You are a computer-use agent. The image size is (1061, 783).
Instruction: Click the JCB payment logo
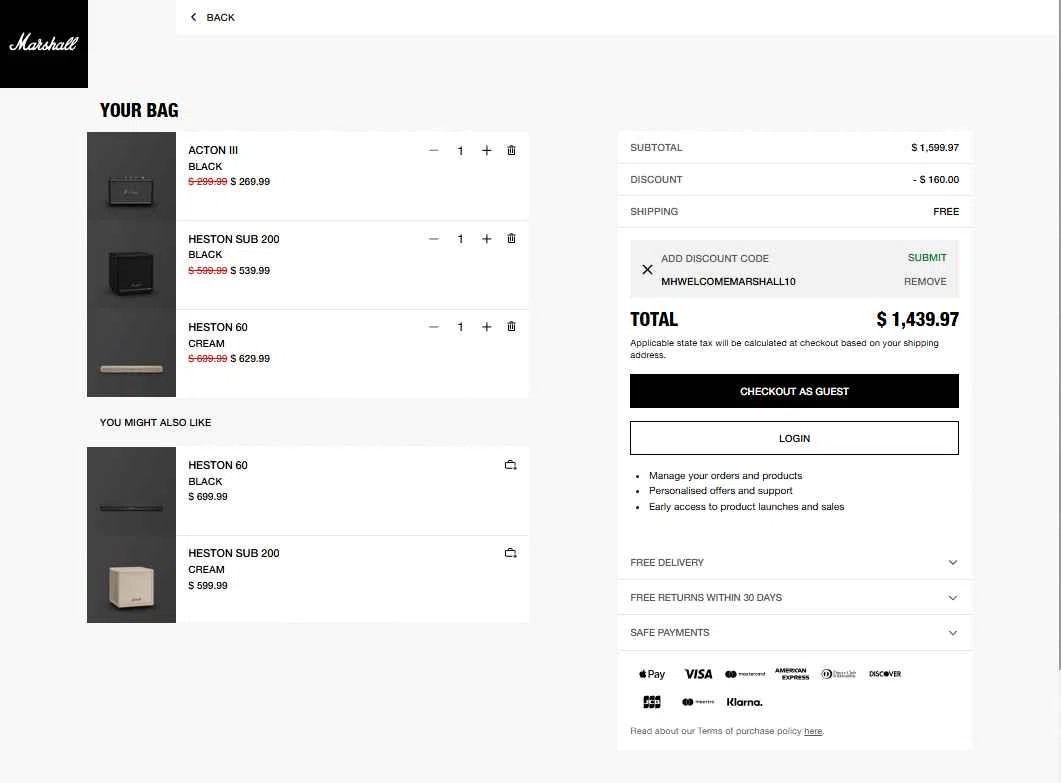[x=652, y=702]
